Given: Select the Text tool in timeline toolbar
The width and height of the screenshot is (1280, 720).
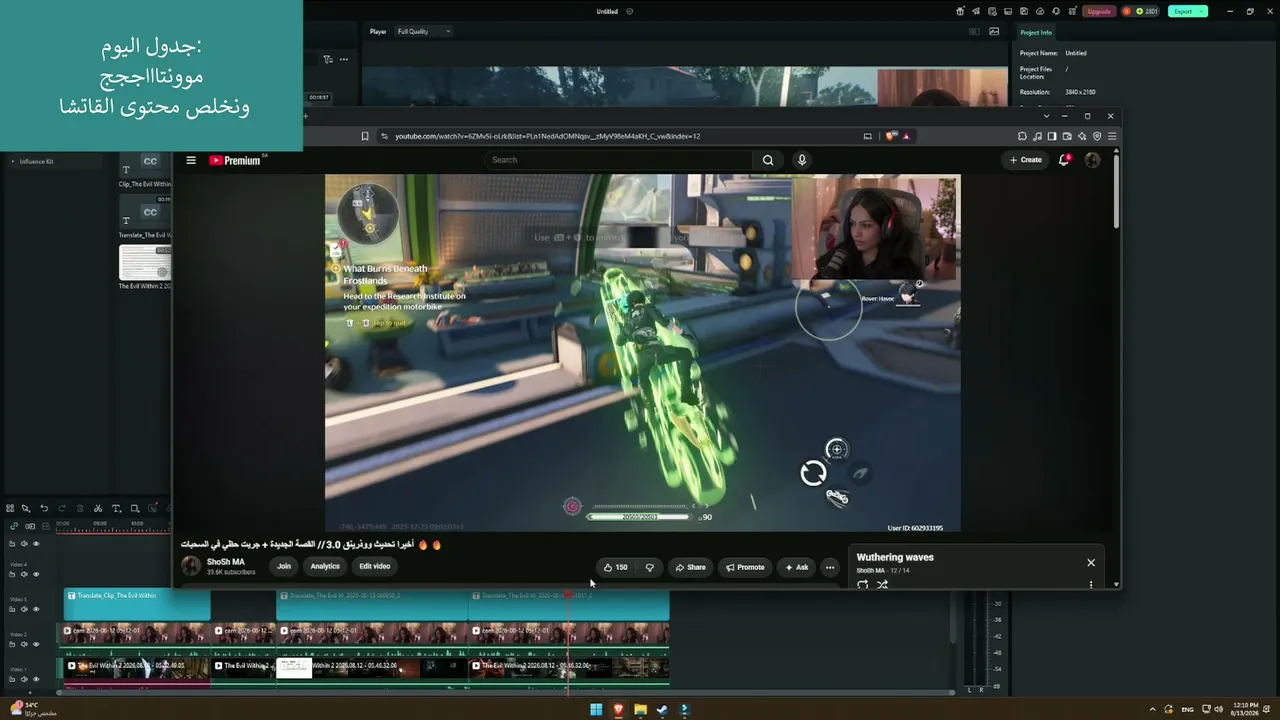Looking at the screenshot, I should [x=116, y=508].
